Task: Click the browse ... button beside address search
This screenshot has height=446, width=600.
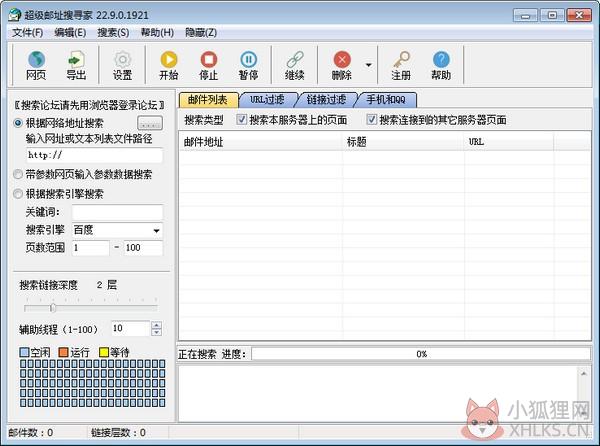Action: click(150, 123)
